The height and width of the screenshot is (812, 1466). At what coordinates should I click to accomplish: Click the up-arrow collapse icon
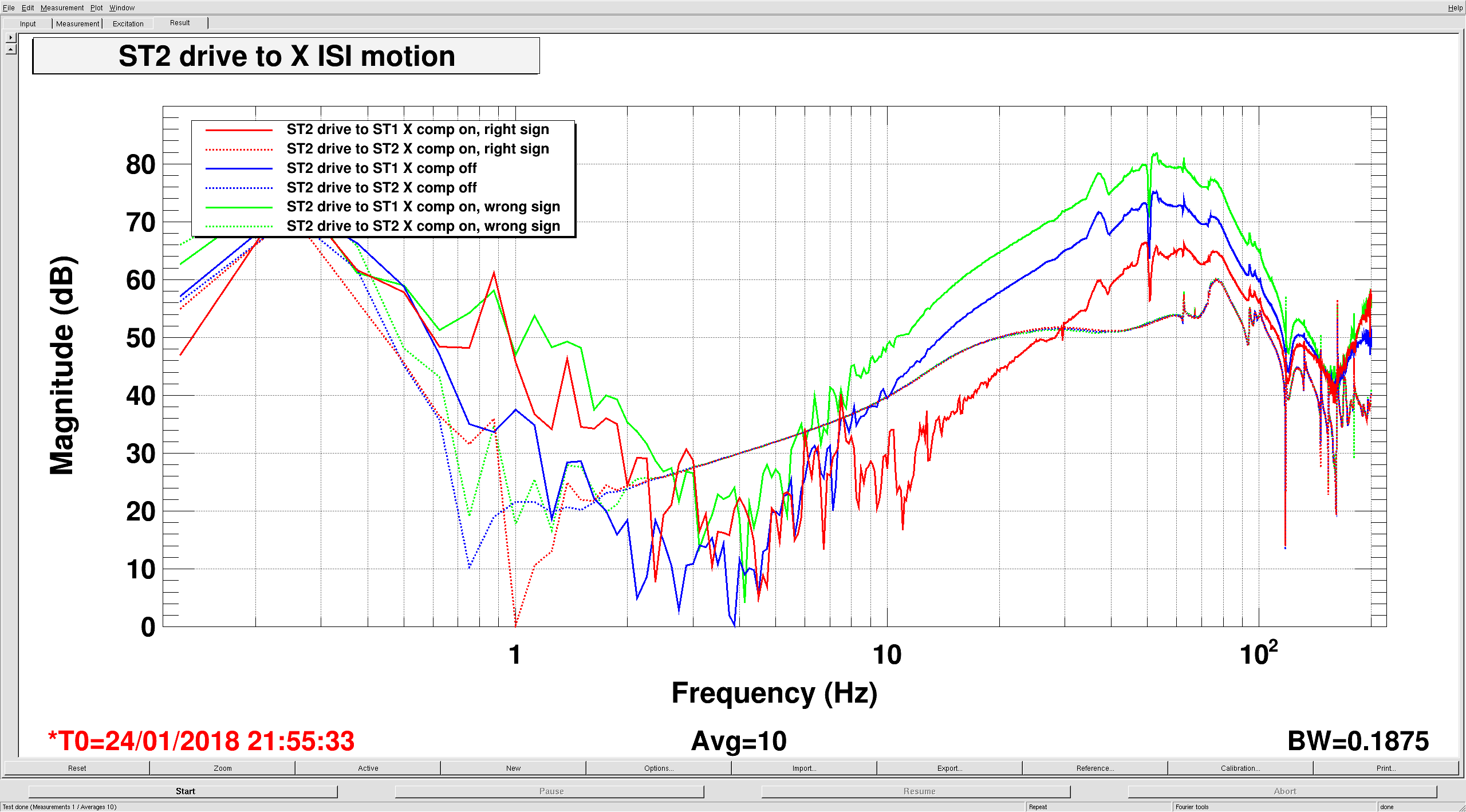coord(10,50)
